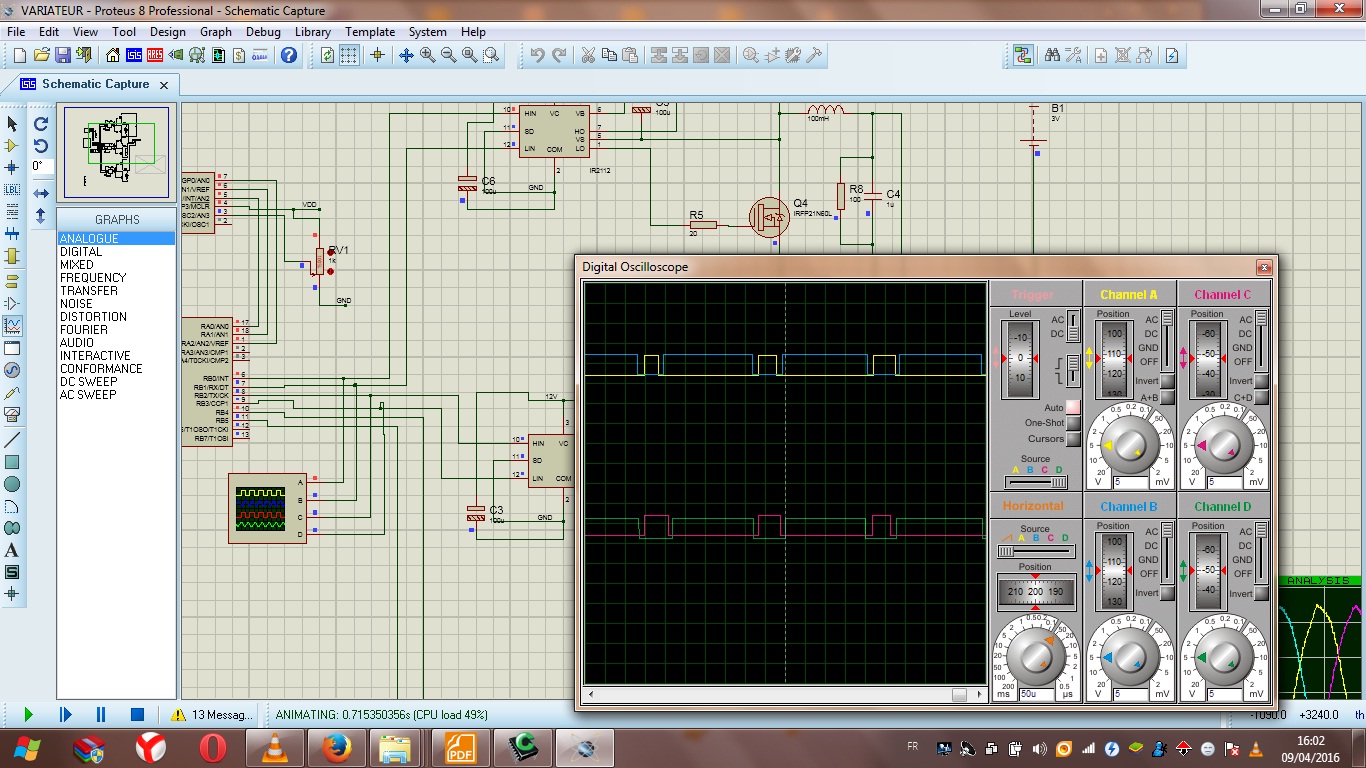The height and width of the screenshot is (768, 1366).
Task: Select FREQUENCY in the GRAPHS list
Action: (x=93, y=278)
